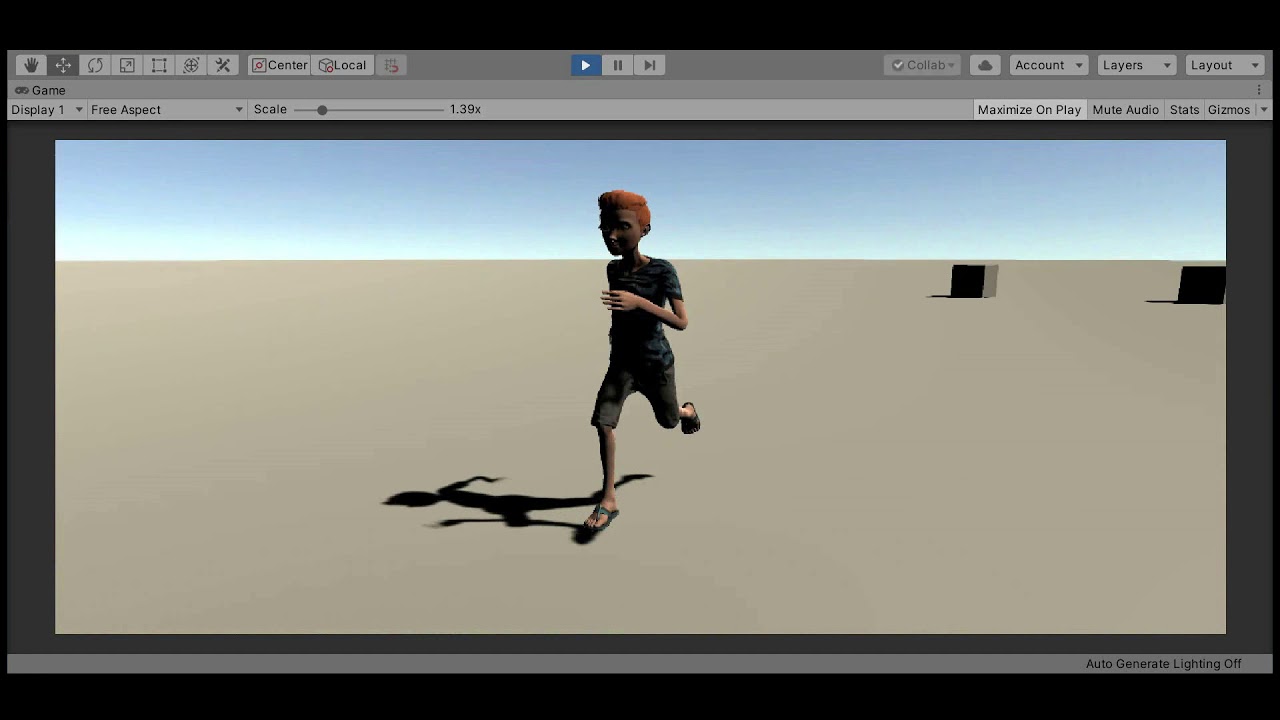This screenshot has width=1280, height=720.
Task: Select the Scale tool
Action: [127, 65]
